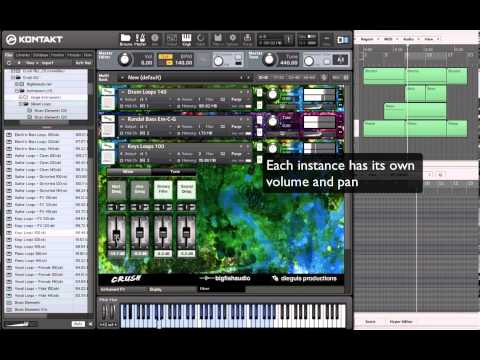Click the wrench icon of Randal Bass Em-C-G
Screen dimensions: 480x360
(x=108, y=119)
